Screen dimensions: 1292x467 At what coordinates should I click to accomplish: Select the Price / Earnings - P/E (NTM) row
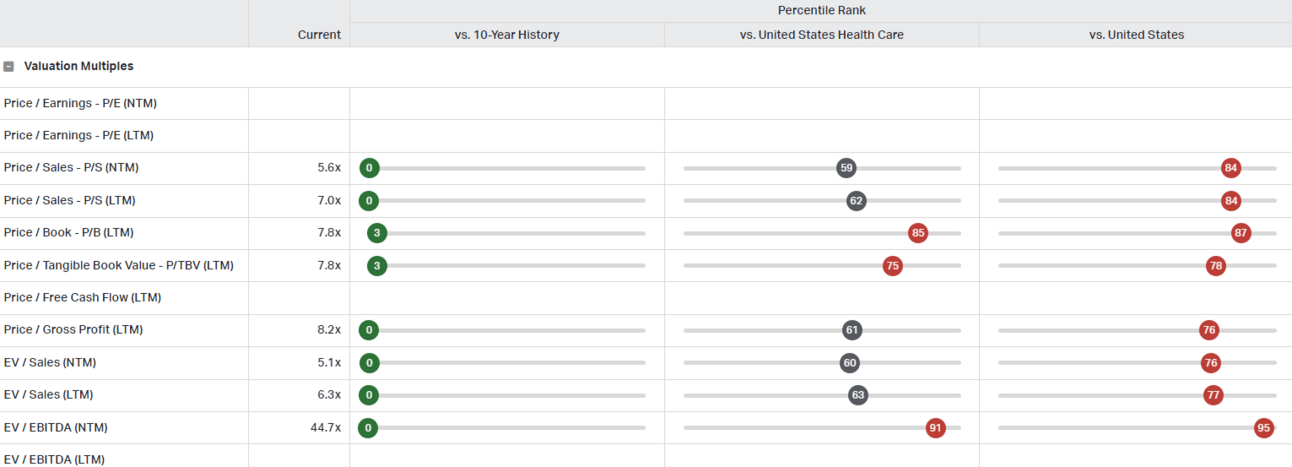coord(646,103)
